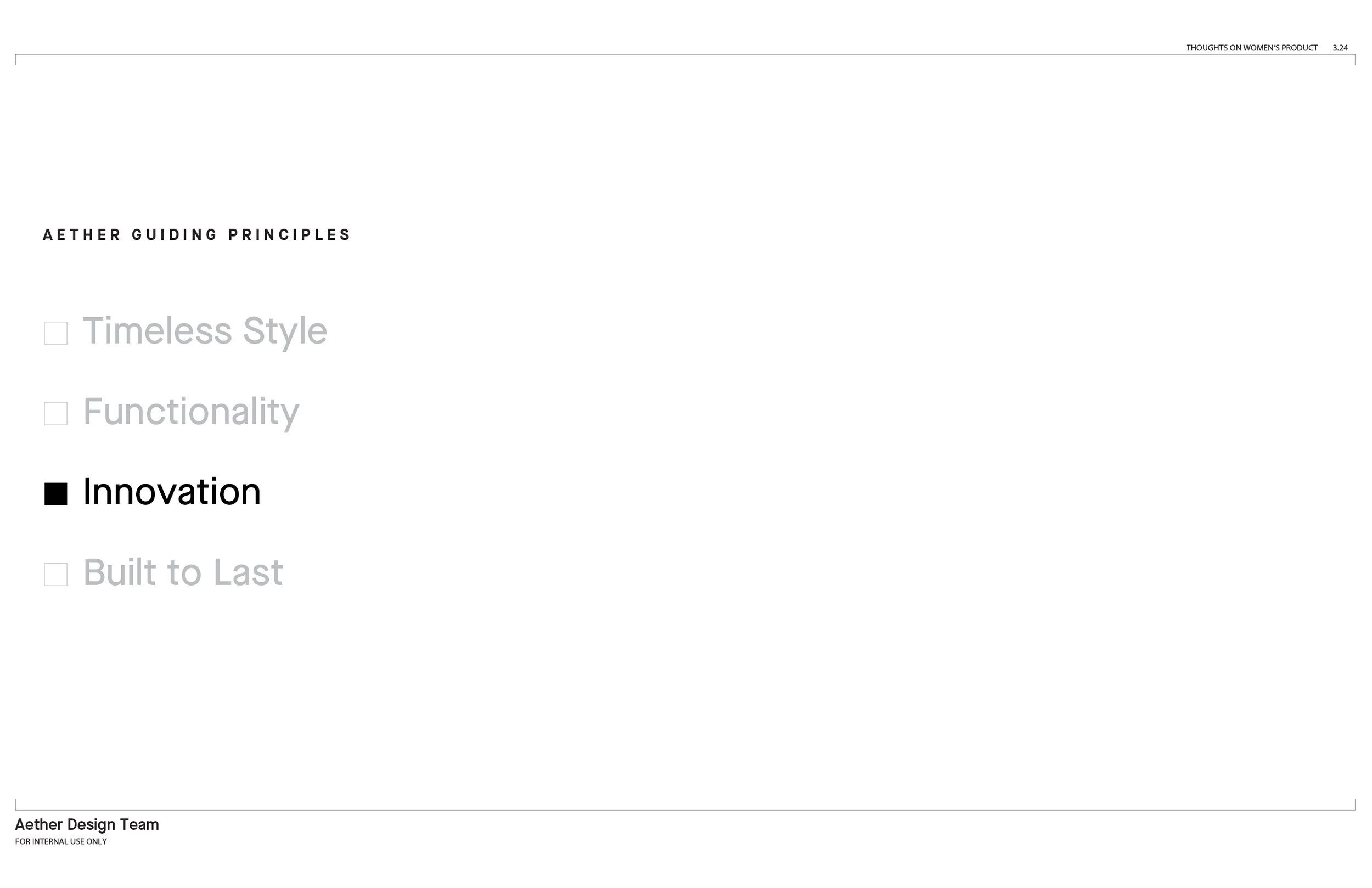Click the bottom-left corner bracket tick
This screenshot has height=888, width=1372.
point(15,805)
